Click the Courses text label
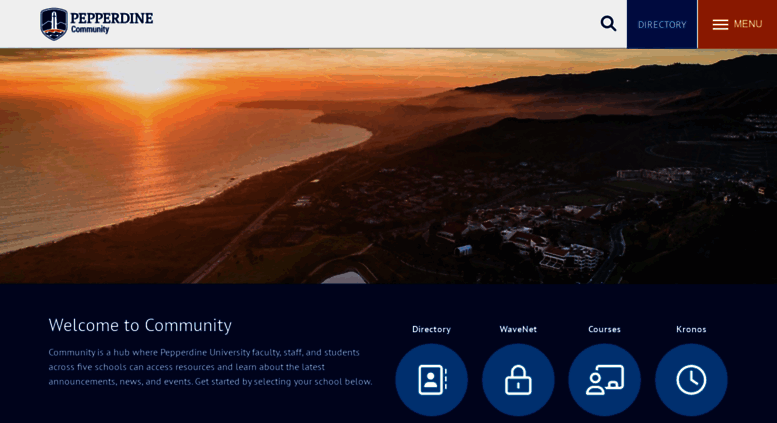The width and height of the screenshot is (777, 423). 605,329
